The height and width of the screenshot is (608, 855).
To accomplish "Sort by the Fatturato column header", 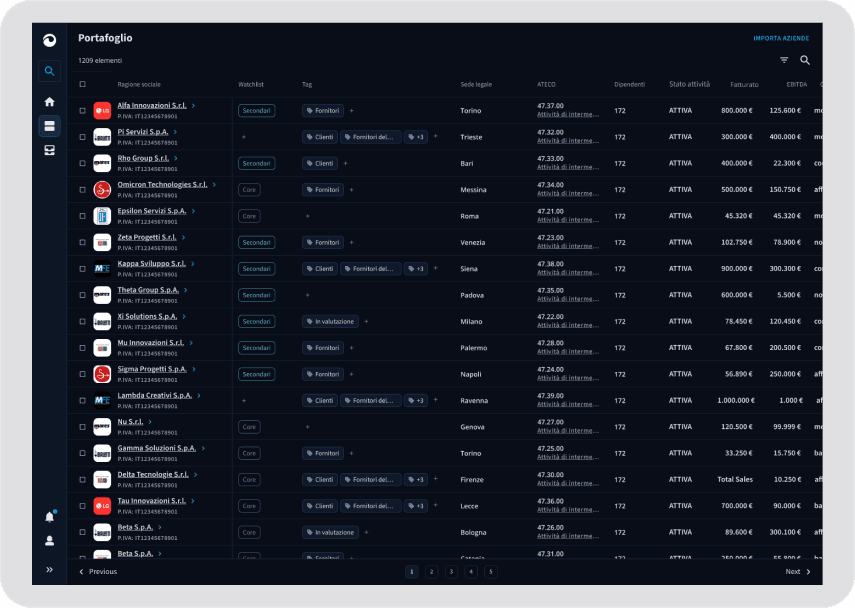I will point(744,84).
